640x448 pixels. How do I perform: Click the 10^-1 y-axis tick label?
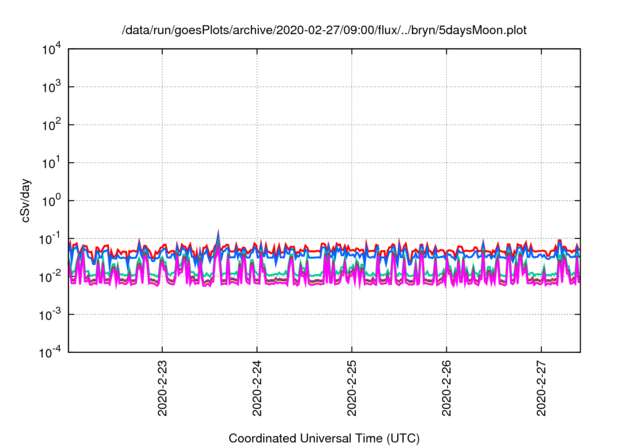[x=50, y=239]
